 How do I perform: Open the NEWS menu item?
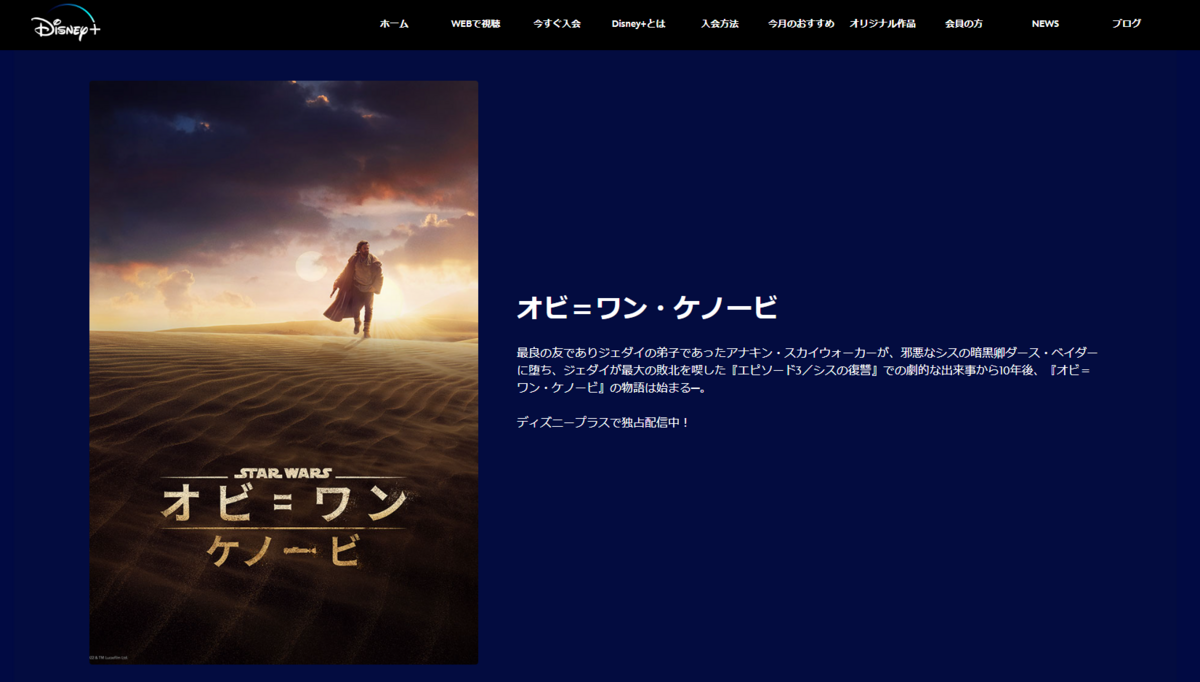pos(1045,23)
